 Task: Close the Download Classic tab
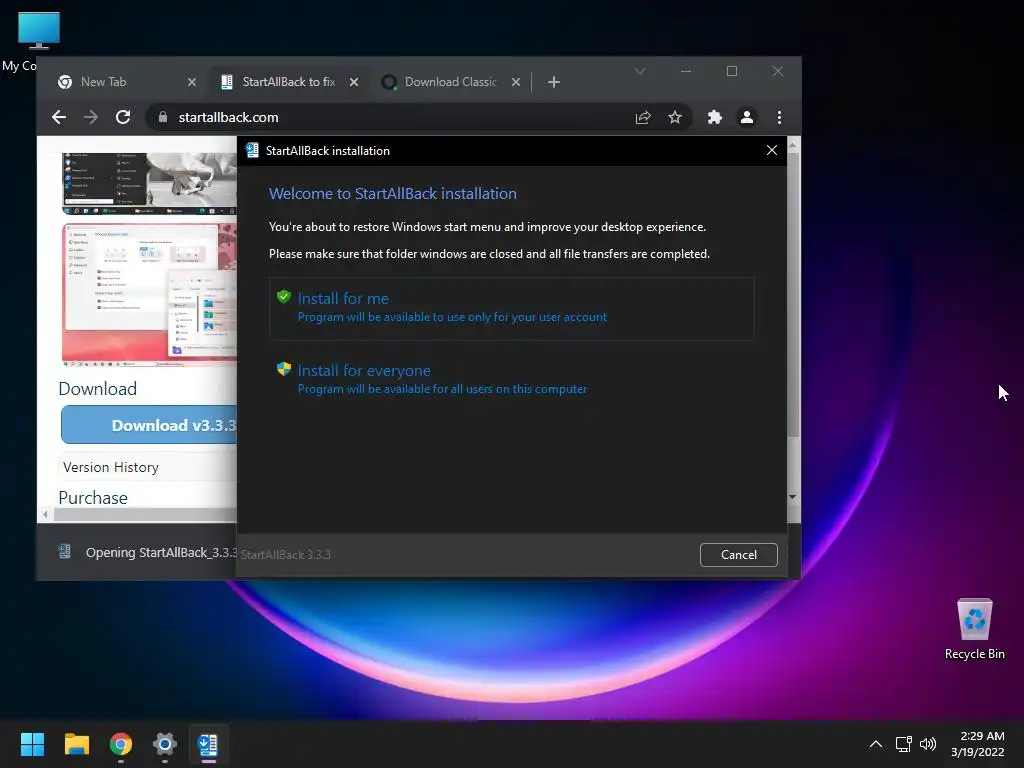516,82
